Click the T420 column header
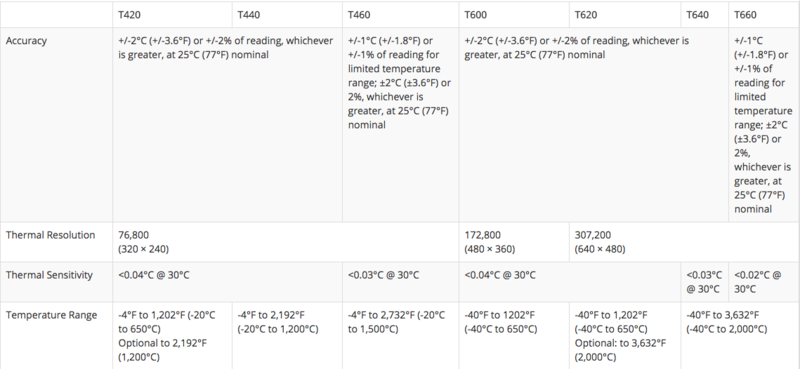The width and height of the screenshot is (800, 369). tap(129, 15)
